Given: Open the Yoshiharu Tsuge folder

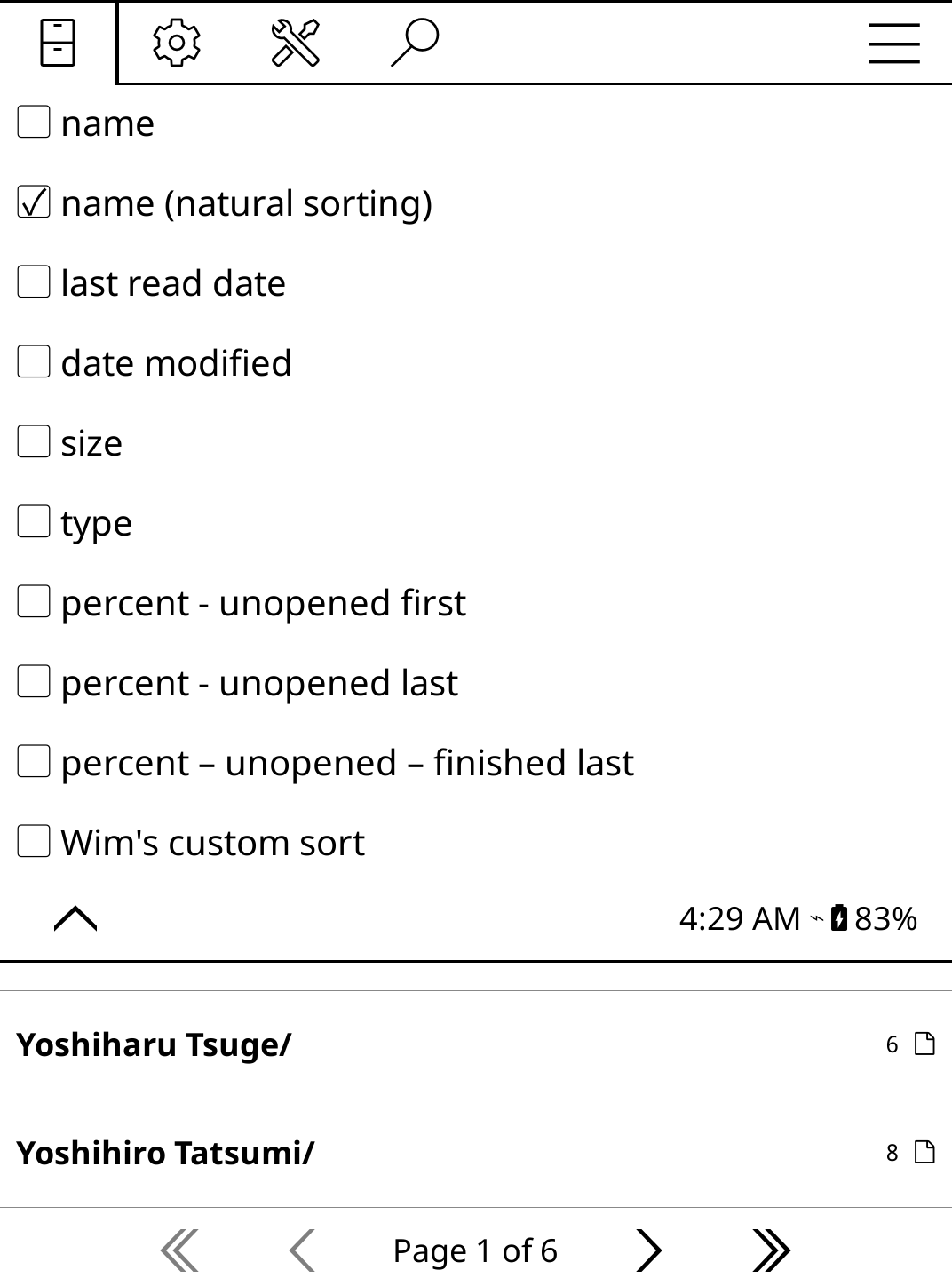Looking at the screenshot, I should coord(154,1044).
